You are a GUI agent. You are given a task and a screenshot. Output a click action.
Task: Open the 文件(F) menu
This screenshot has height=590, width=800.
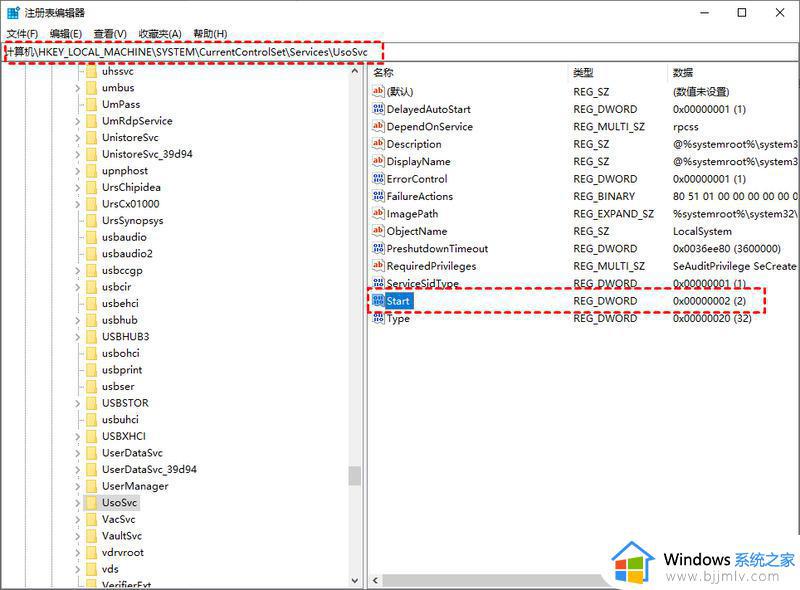tap(22, 34)
